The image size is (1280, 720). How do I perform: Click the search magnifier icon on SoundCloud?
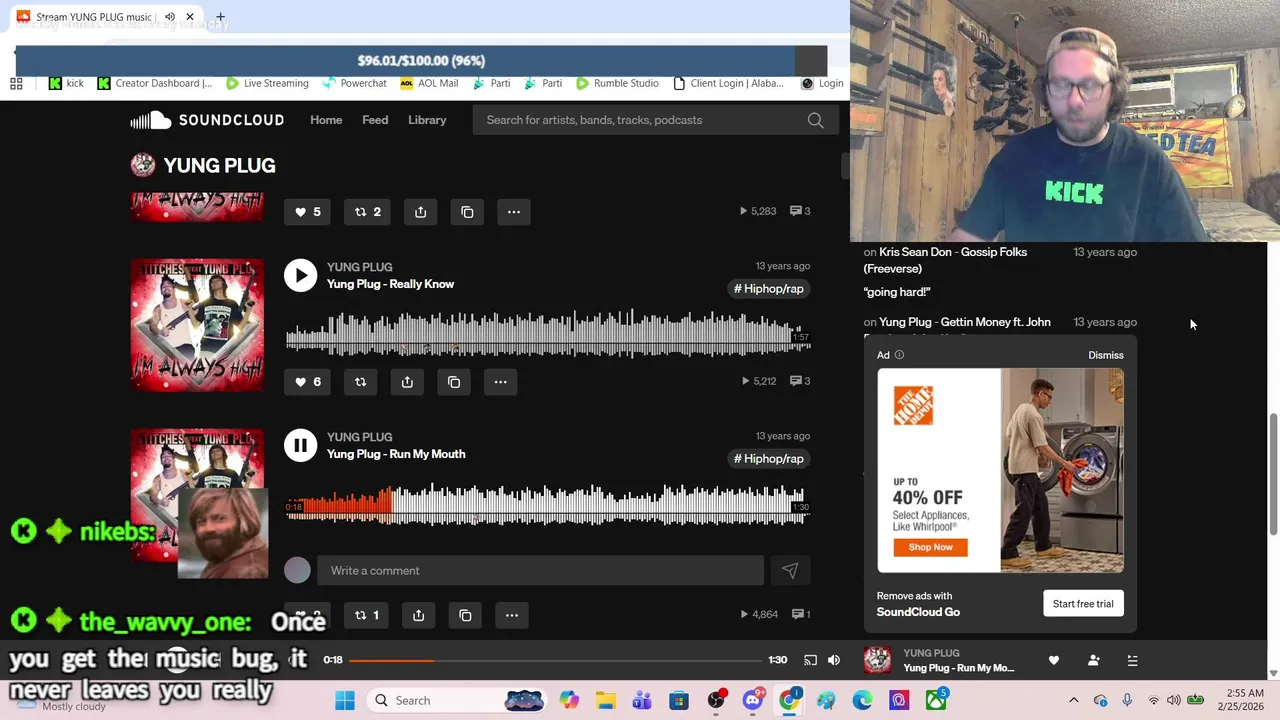815,120
